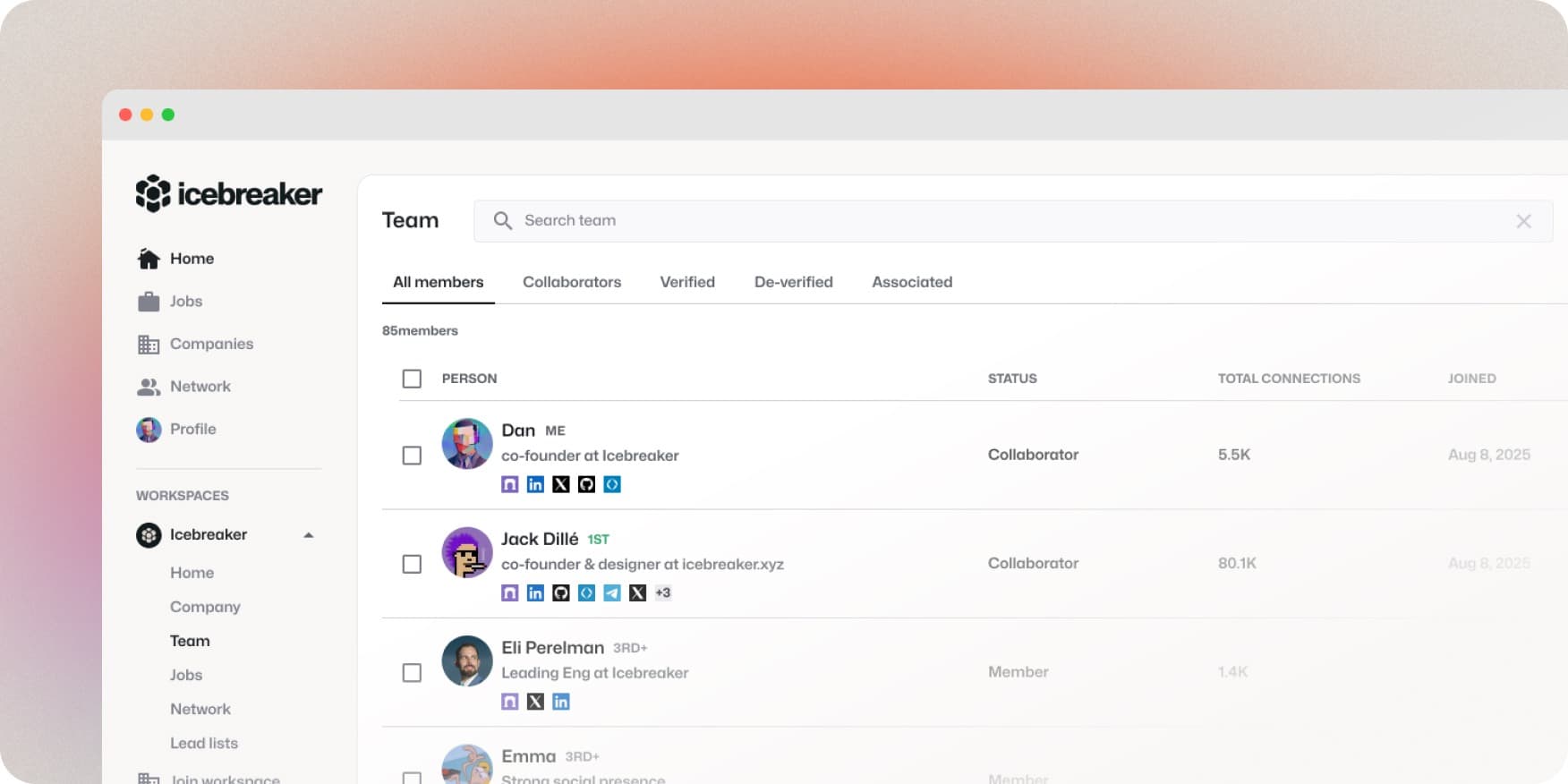Open workspace Jobs submenu item
This screenshot has width=1568, height=784.
[x=186, y=675]
